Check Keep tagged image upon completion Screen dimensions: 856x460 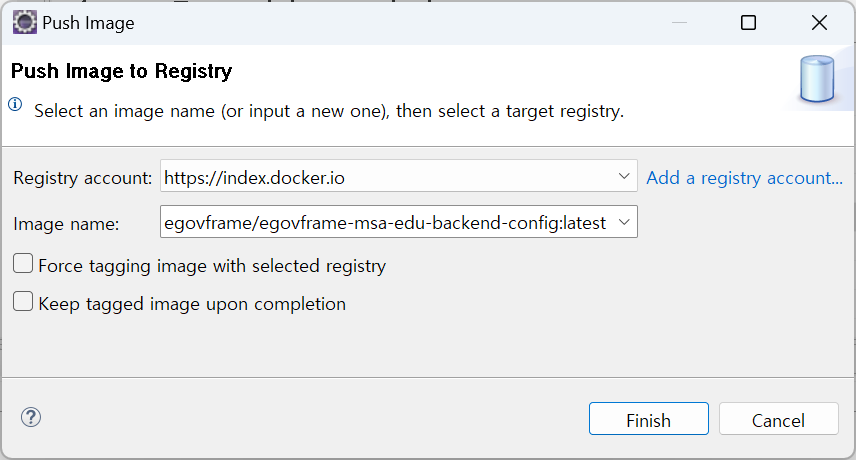tap(23, 303)
